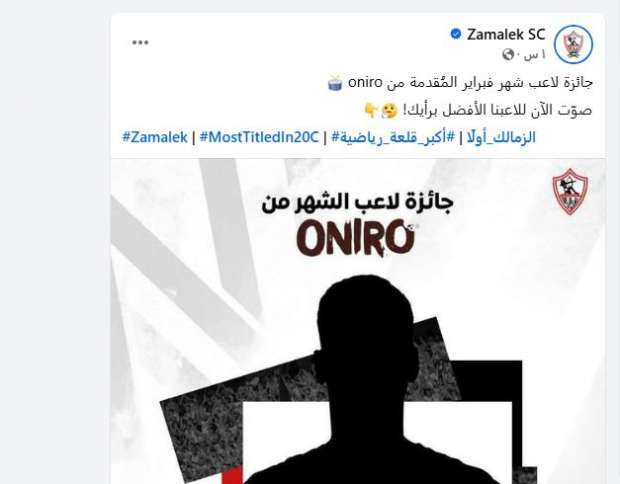The image size is (620, 484).
Task: Click the Zamalek SC profile picture
Action: 573,44
